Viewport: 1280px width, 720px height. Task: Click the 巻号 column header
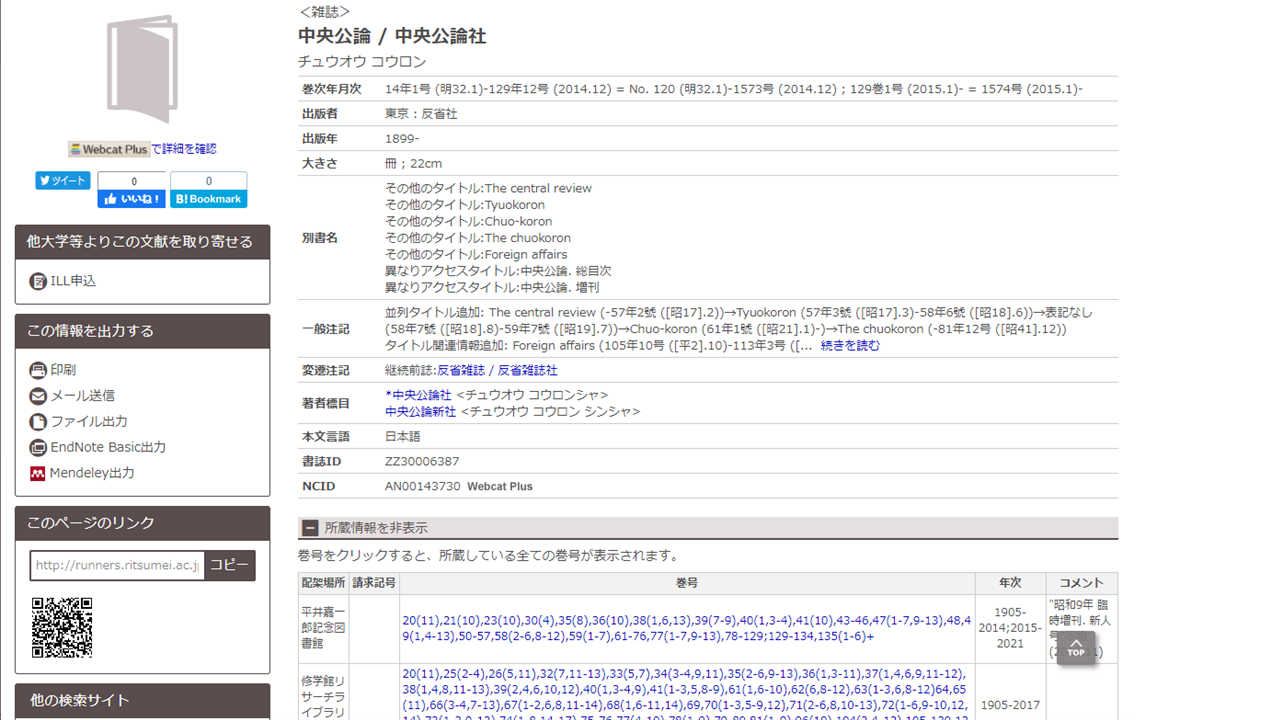(x=687, y=583)
